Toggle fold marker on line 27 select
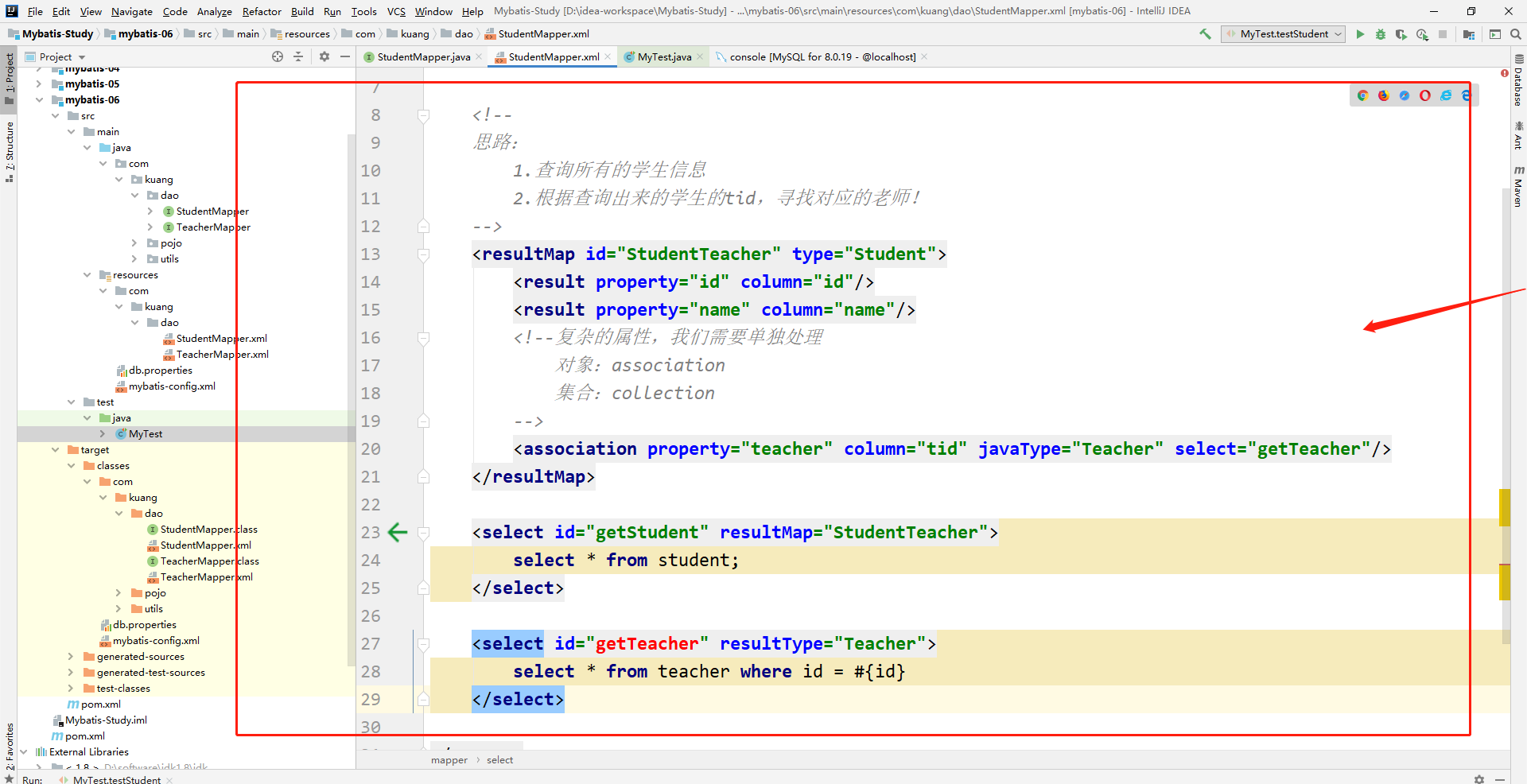Image resolution: width=1527 pixels, height=784 pixels. (x=423, y=645)
